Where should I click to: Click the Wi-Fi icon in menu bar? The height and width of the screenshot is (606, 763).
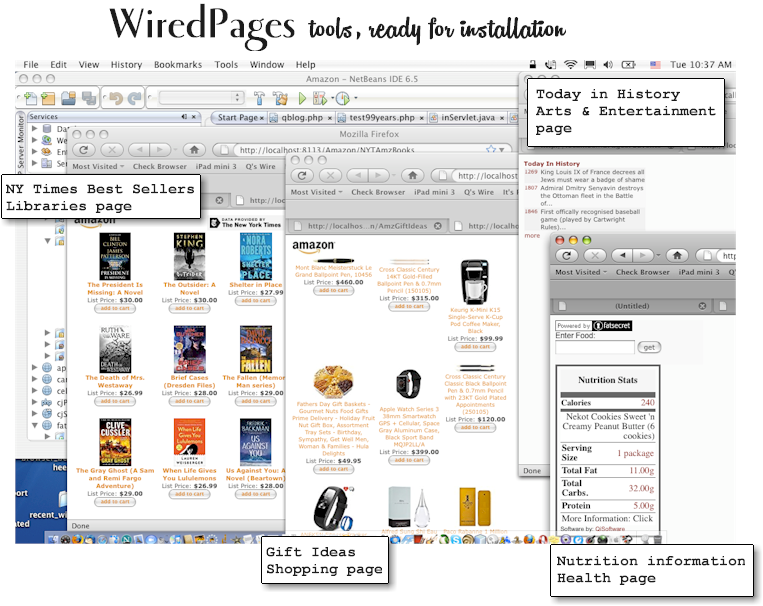coord(570,65)
